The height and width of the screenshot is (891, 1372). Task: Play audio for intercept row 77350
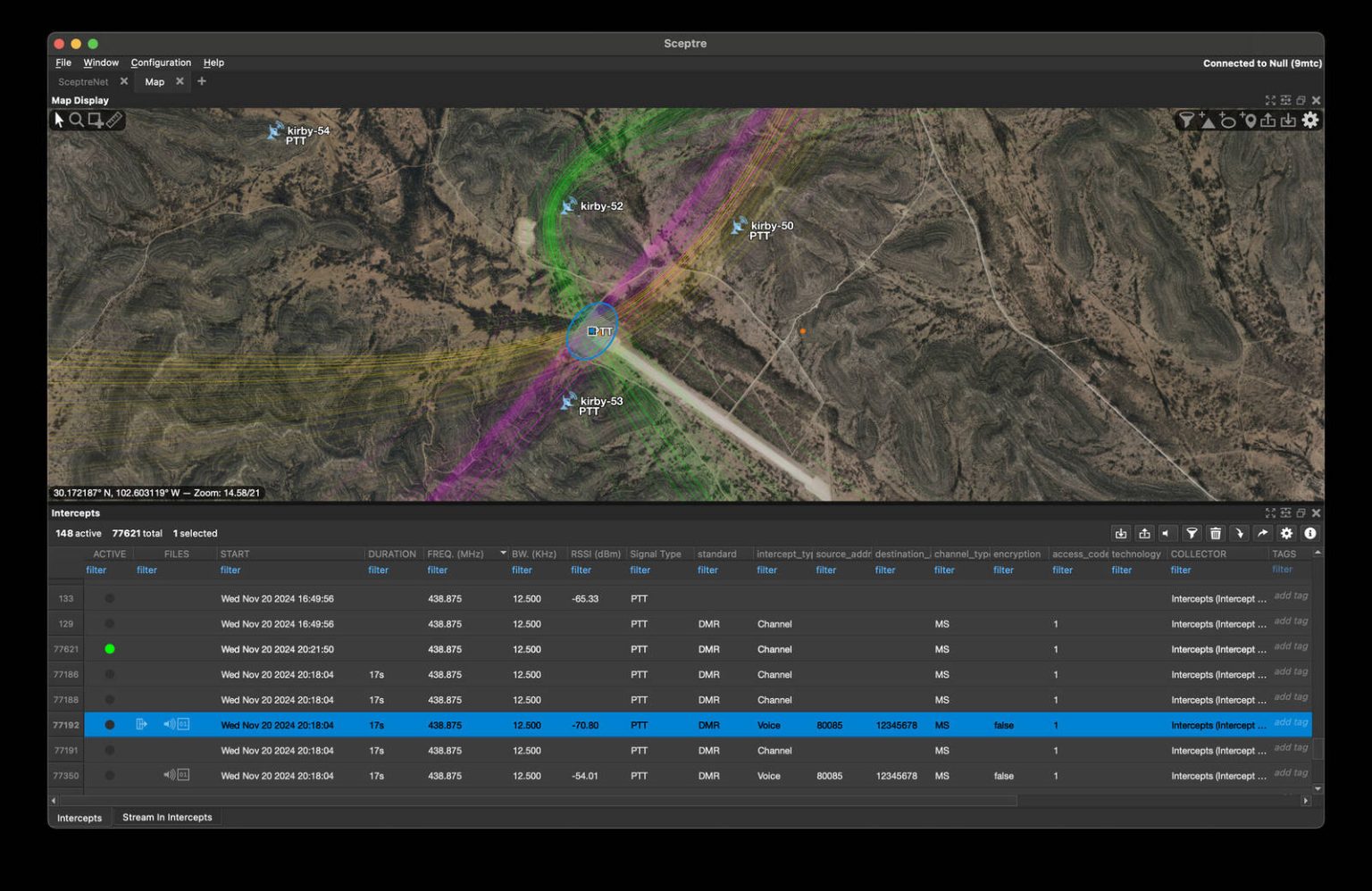coord(170,775)
